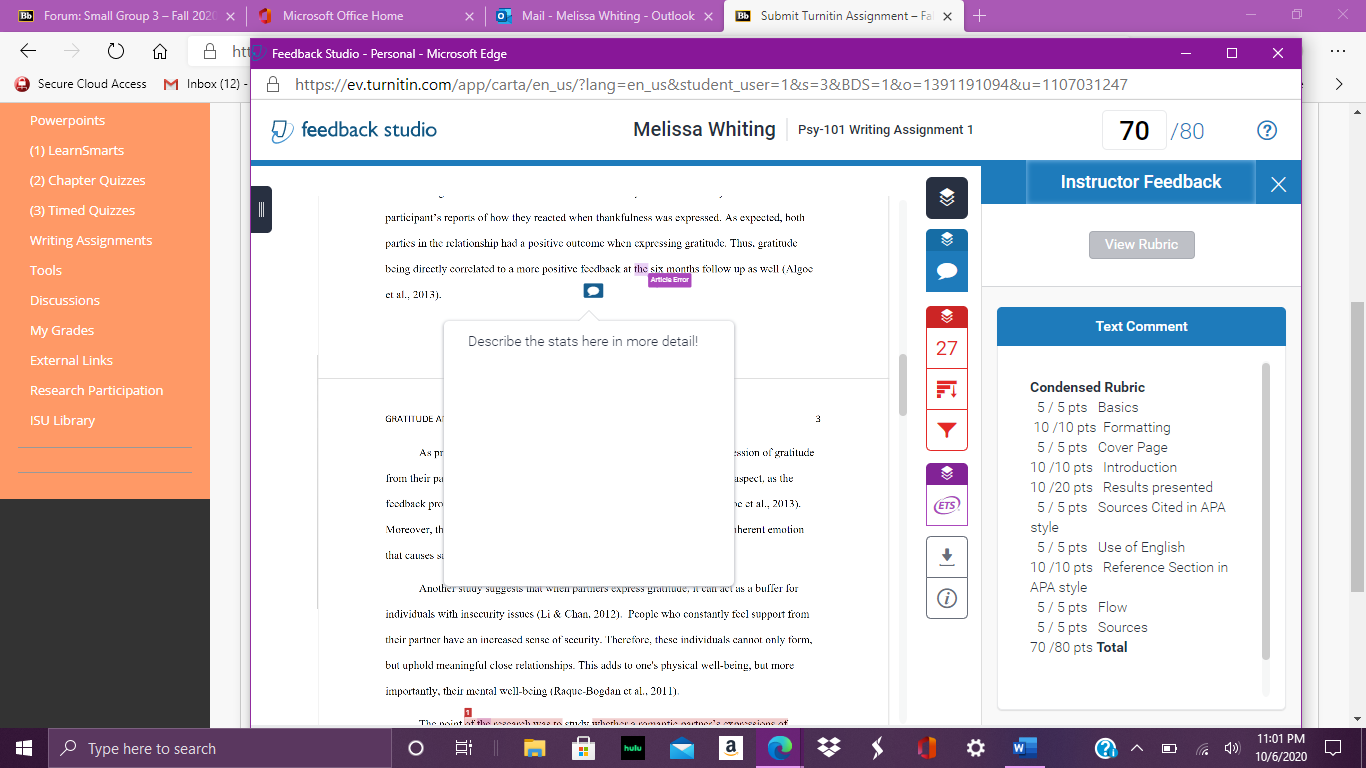Click the taskbar search box

pos(220,748)
